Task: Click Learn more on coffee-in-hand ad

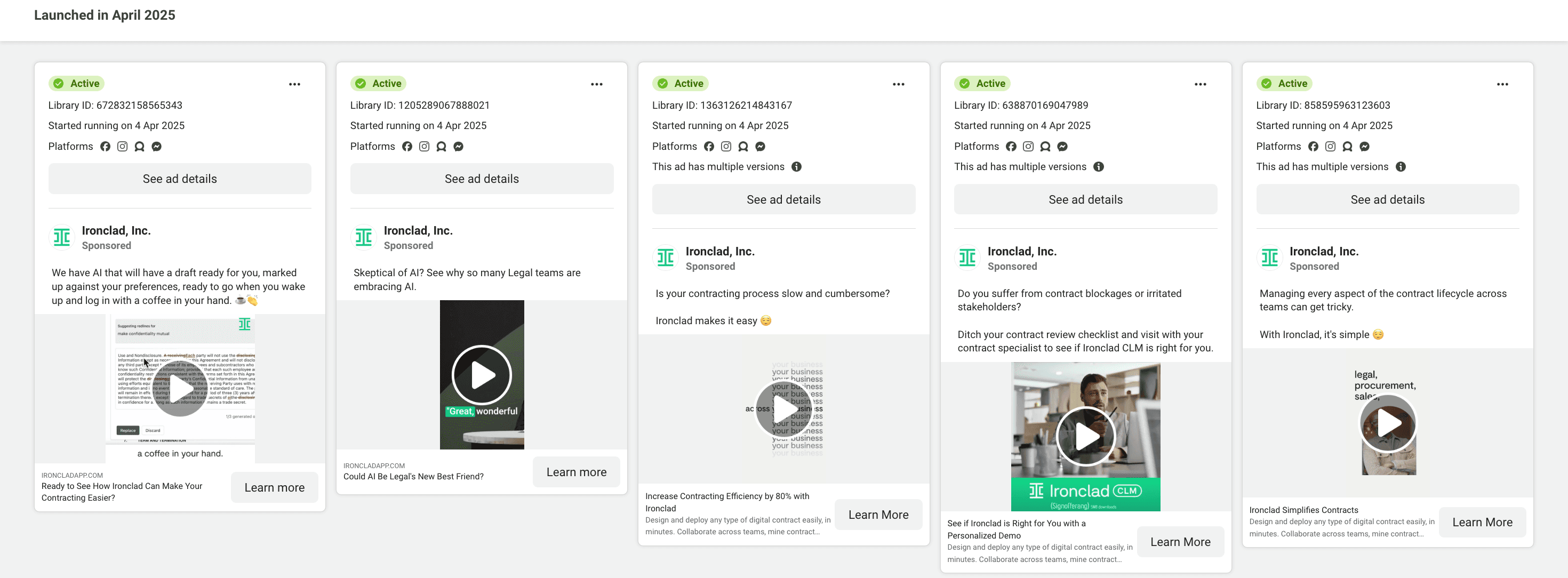Action: (275, 487)
